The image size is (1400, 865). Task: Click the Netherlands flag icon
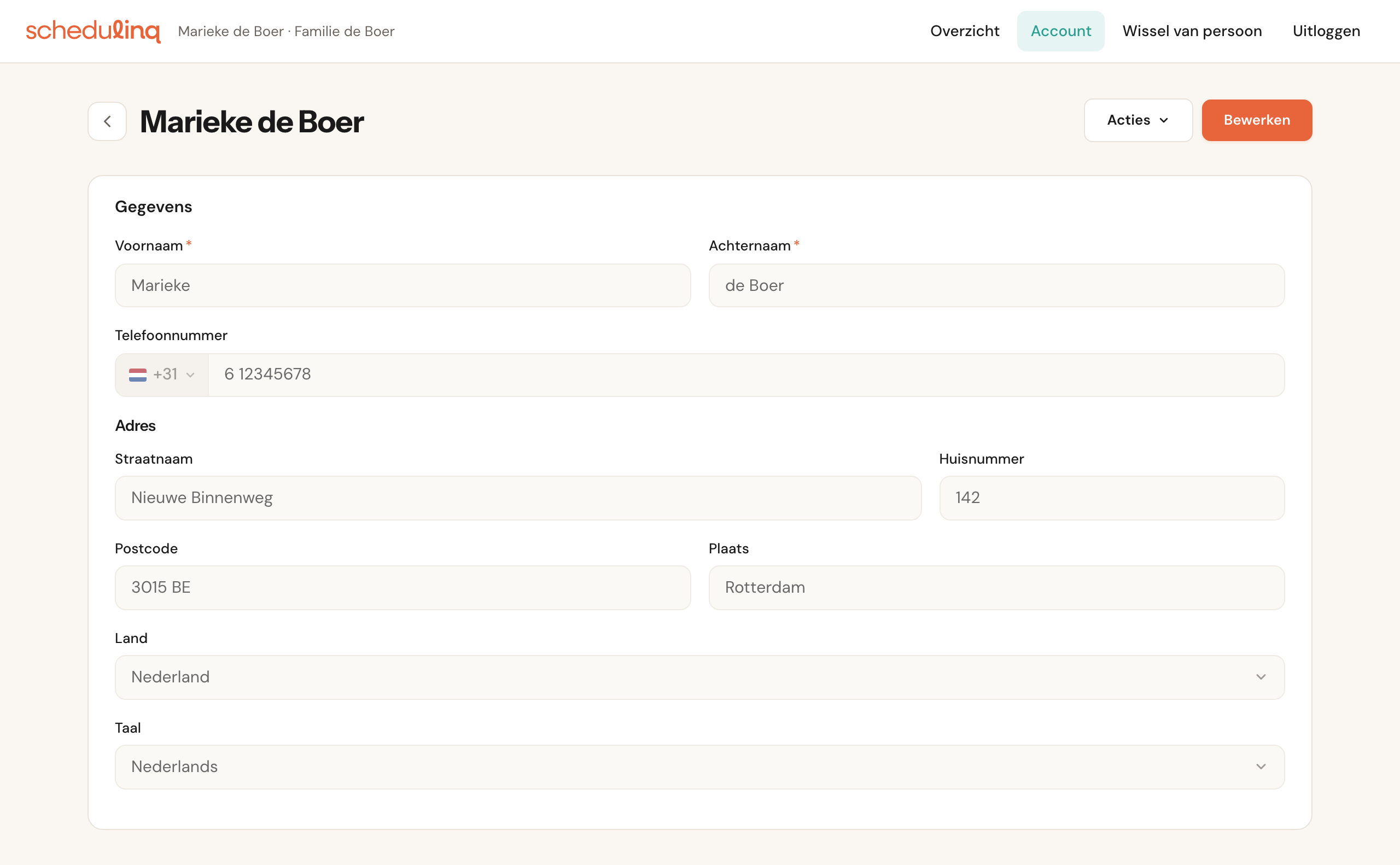coord(138,375)
